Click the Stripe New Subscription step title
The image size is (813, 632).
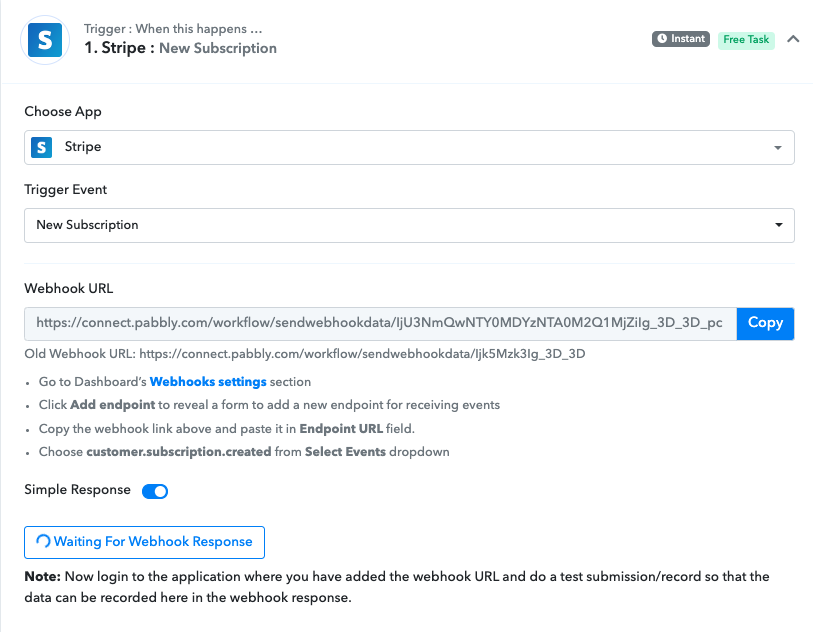[181, 48]
